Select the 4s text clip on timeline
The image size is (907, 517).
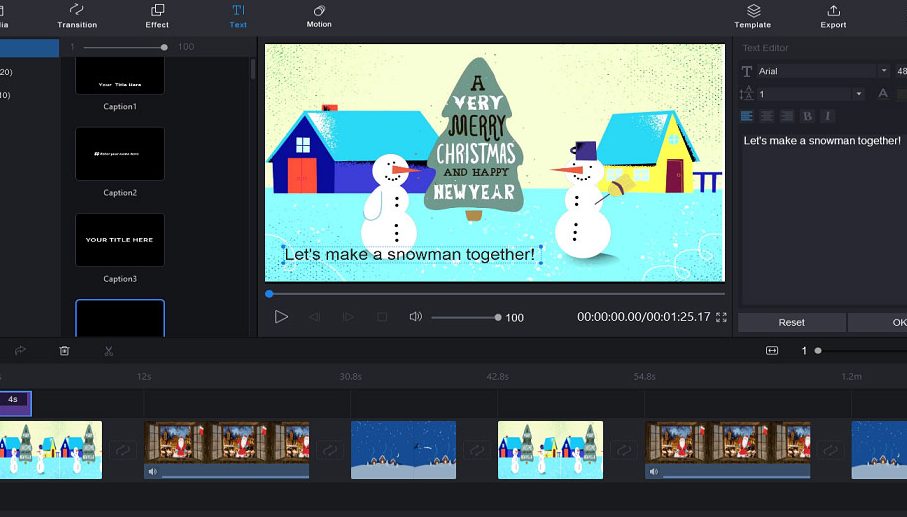coord(16,403)
